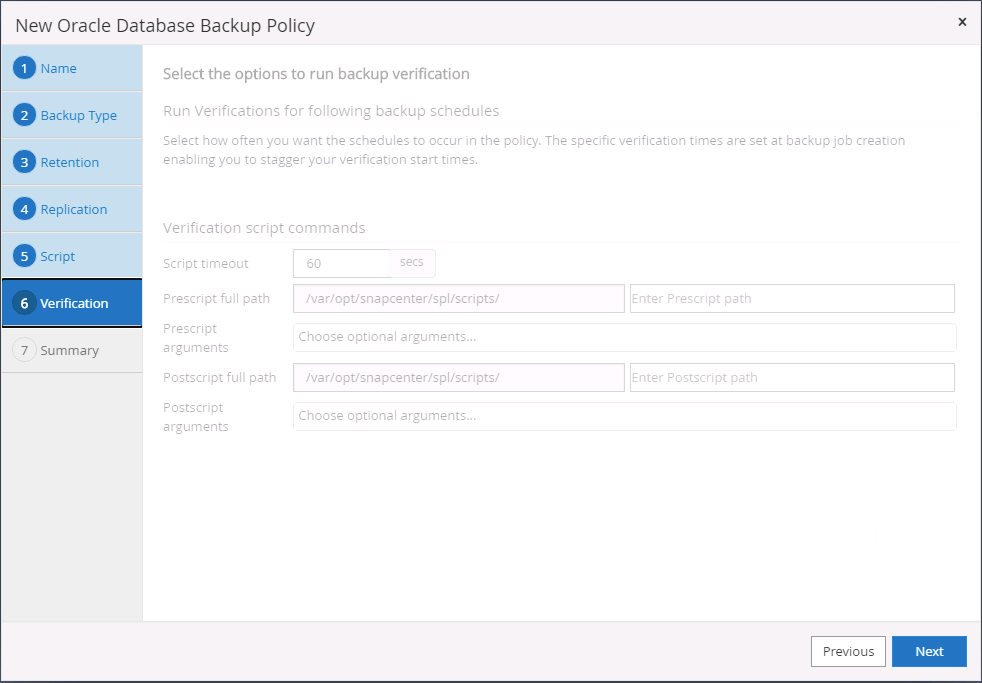Click the step 7 Summary badge
Image resolution: width=982 pixels, height=683 pixels.
click(x=25, y=350)
